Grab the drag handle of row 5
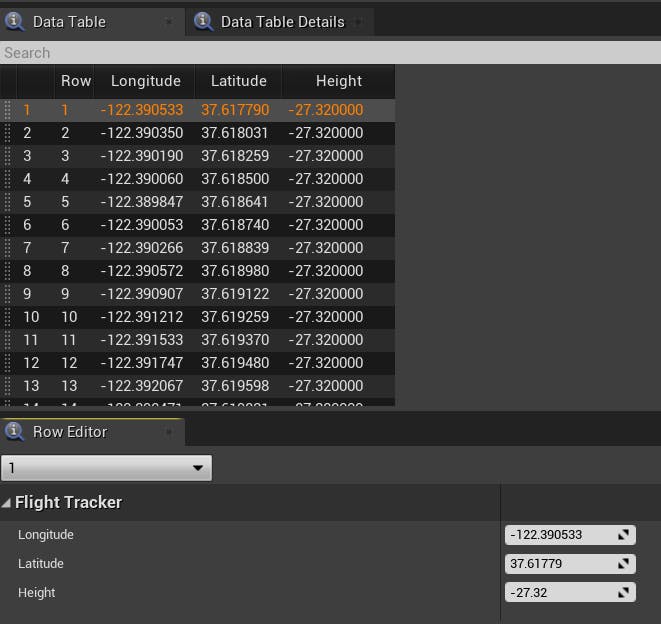661x624 pixels. click(x=7, y=202)
